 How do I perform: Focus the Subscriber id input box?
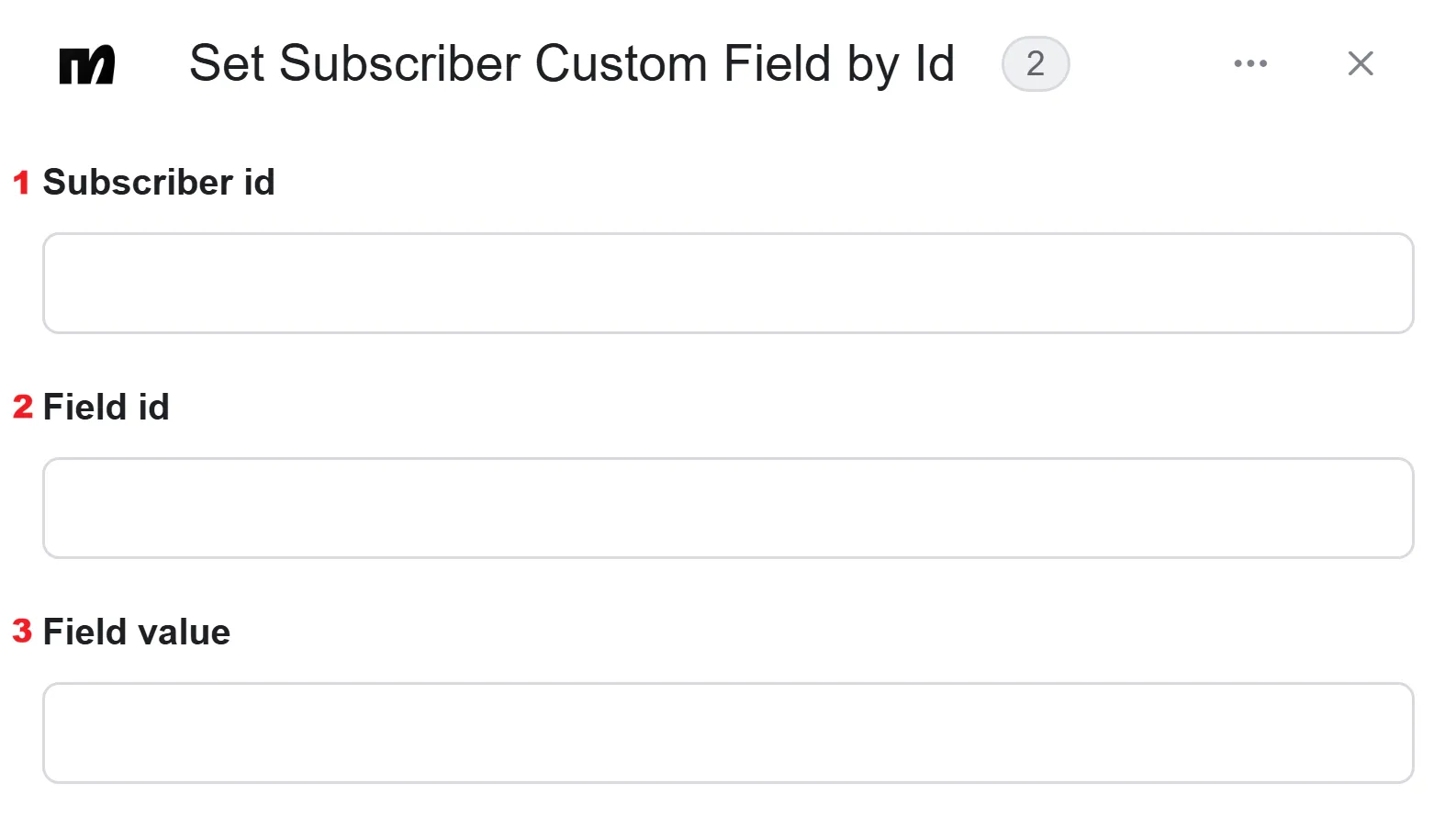tap(728, 283)
